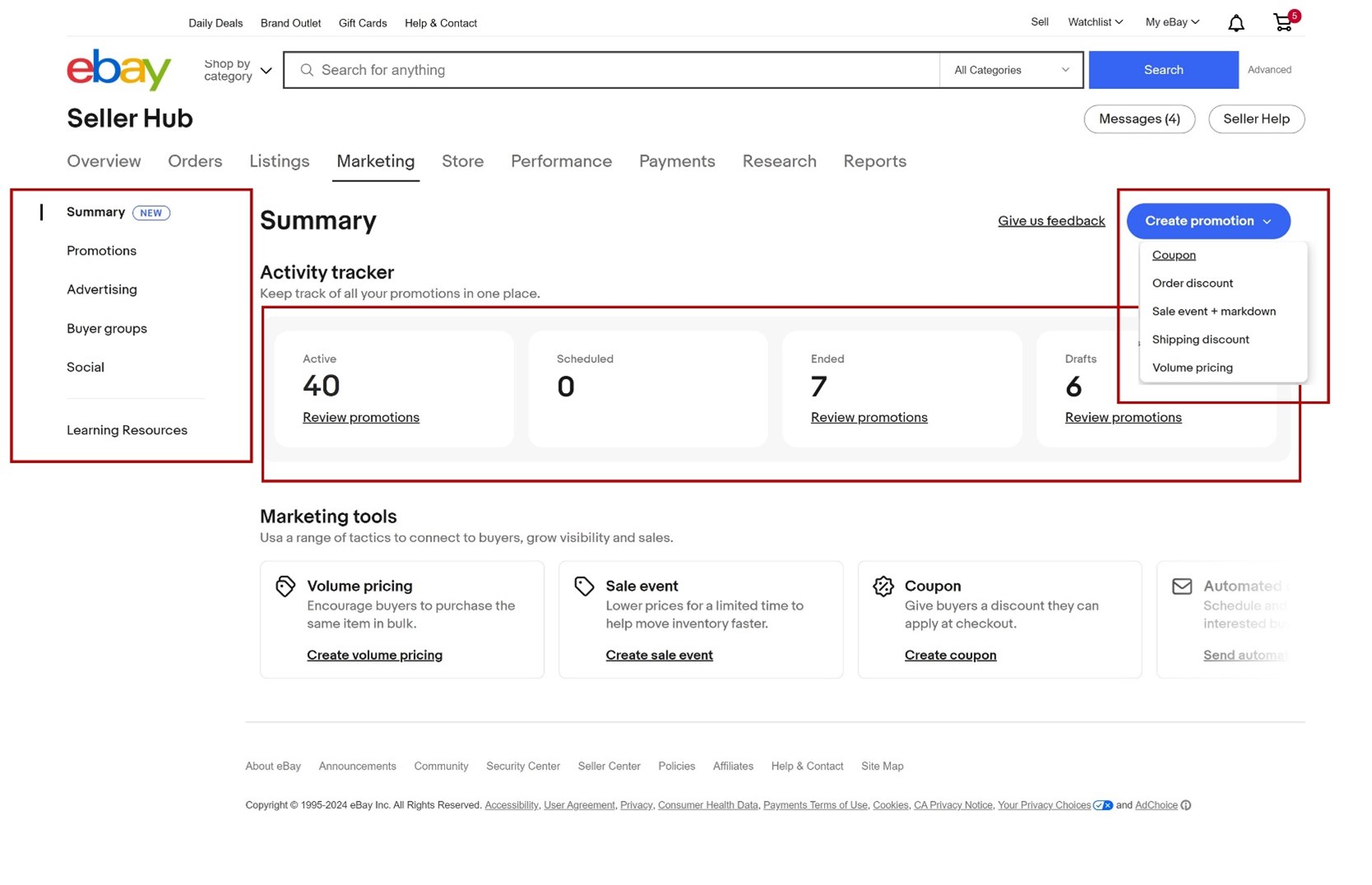Open the Payments tab

coord(677,162)
